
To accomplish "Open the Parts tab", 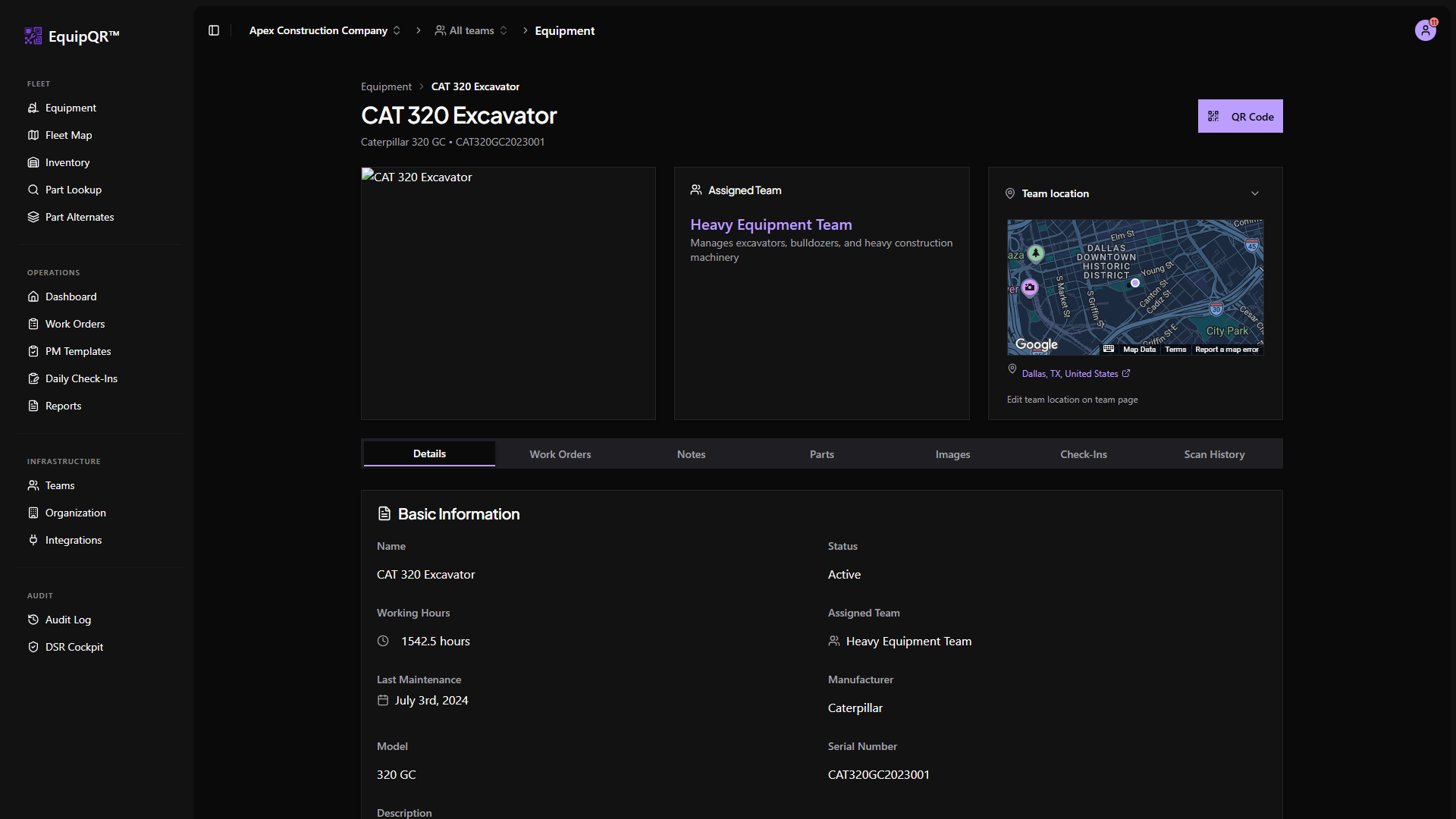I will pyautogui.click(x=822, y=454).
